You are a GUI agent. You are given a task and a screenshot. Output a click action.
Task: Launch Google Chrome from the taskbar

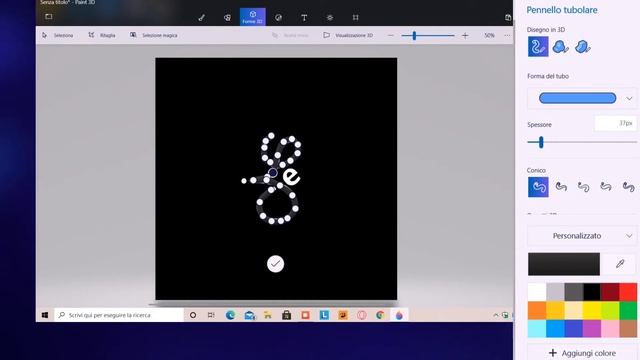[x=380, y=315]
